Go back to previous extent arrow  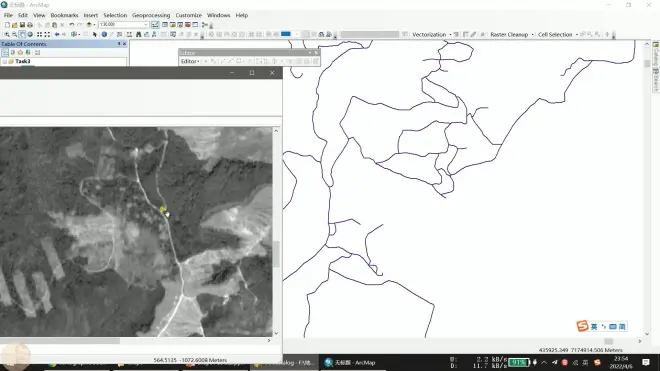coord(57,35)
